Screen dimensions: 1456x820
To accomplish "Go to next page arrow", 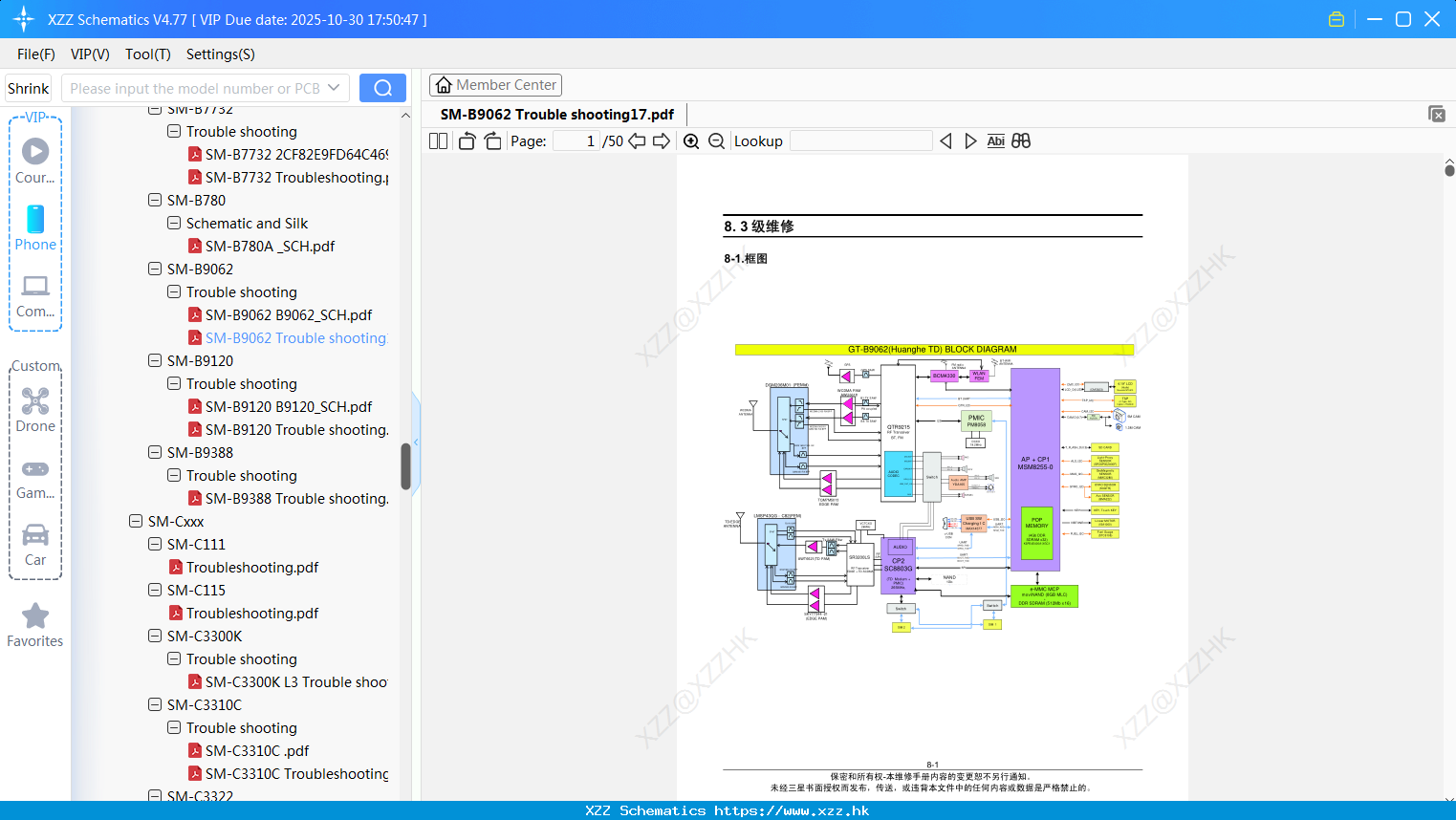I will (662, 141).
